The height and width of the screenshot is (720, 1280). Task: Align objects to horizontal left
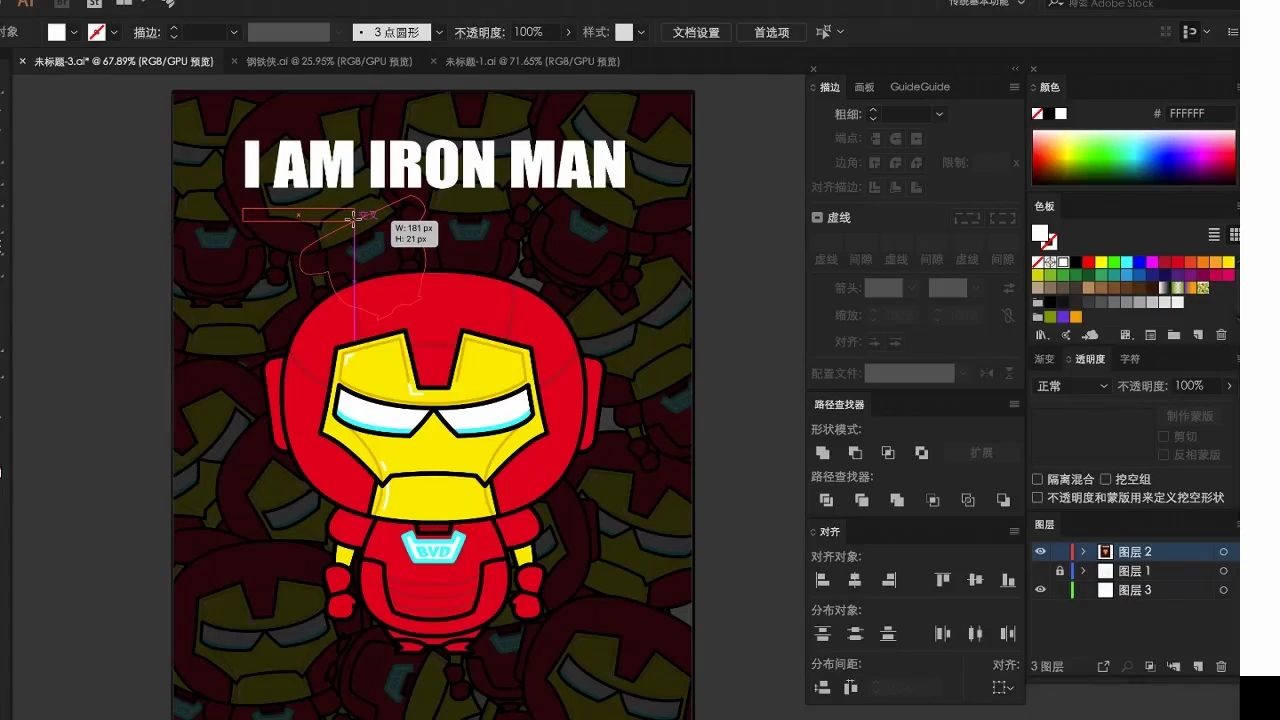click(823, 580)
